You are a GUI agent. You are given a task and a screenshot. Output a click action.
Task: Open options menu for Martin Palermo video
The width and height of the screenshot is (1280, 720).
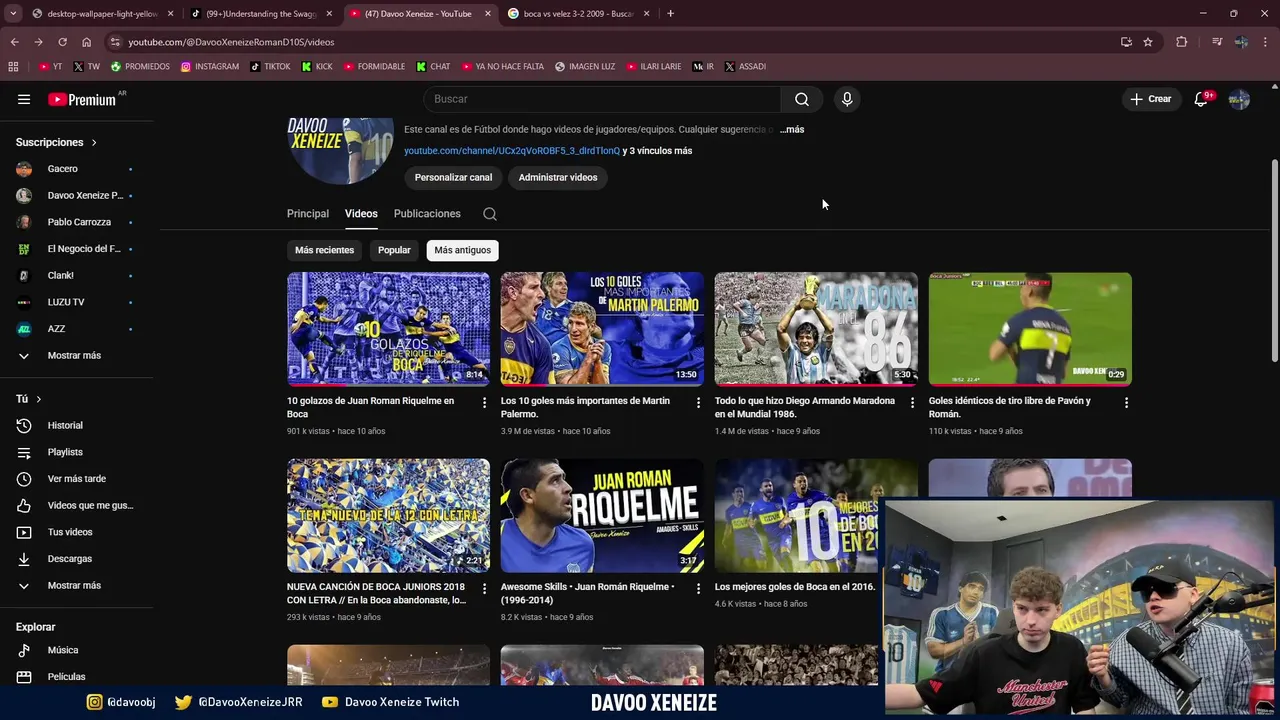699,402
